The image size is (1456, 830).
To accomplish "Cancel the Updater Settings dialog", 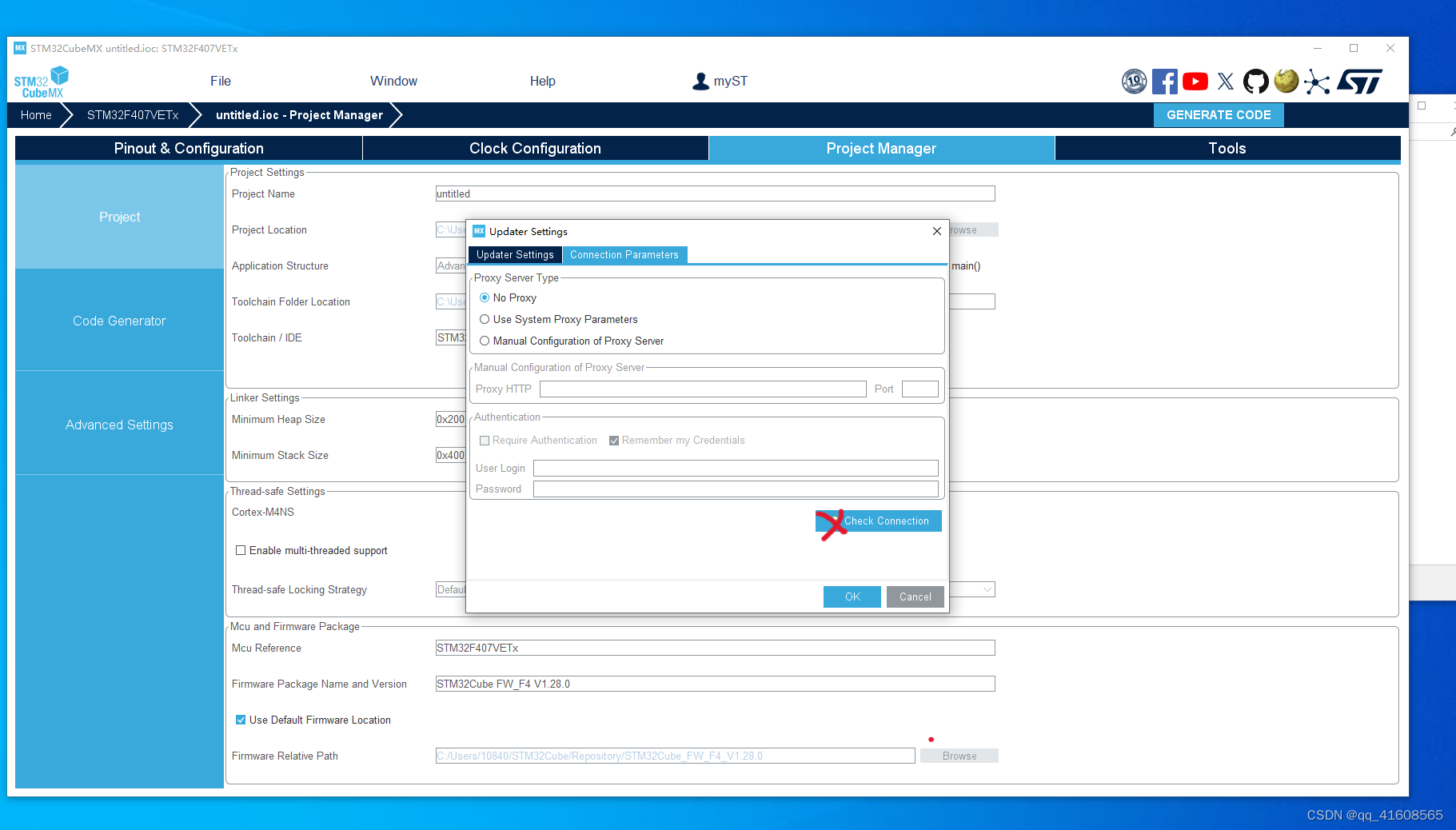I will [915, 597].
